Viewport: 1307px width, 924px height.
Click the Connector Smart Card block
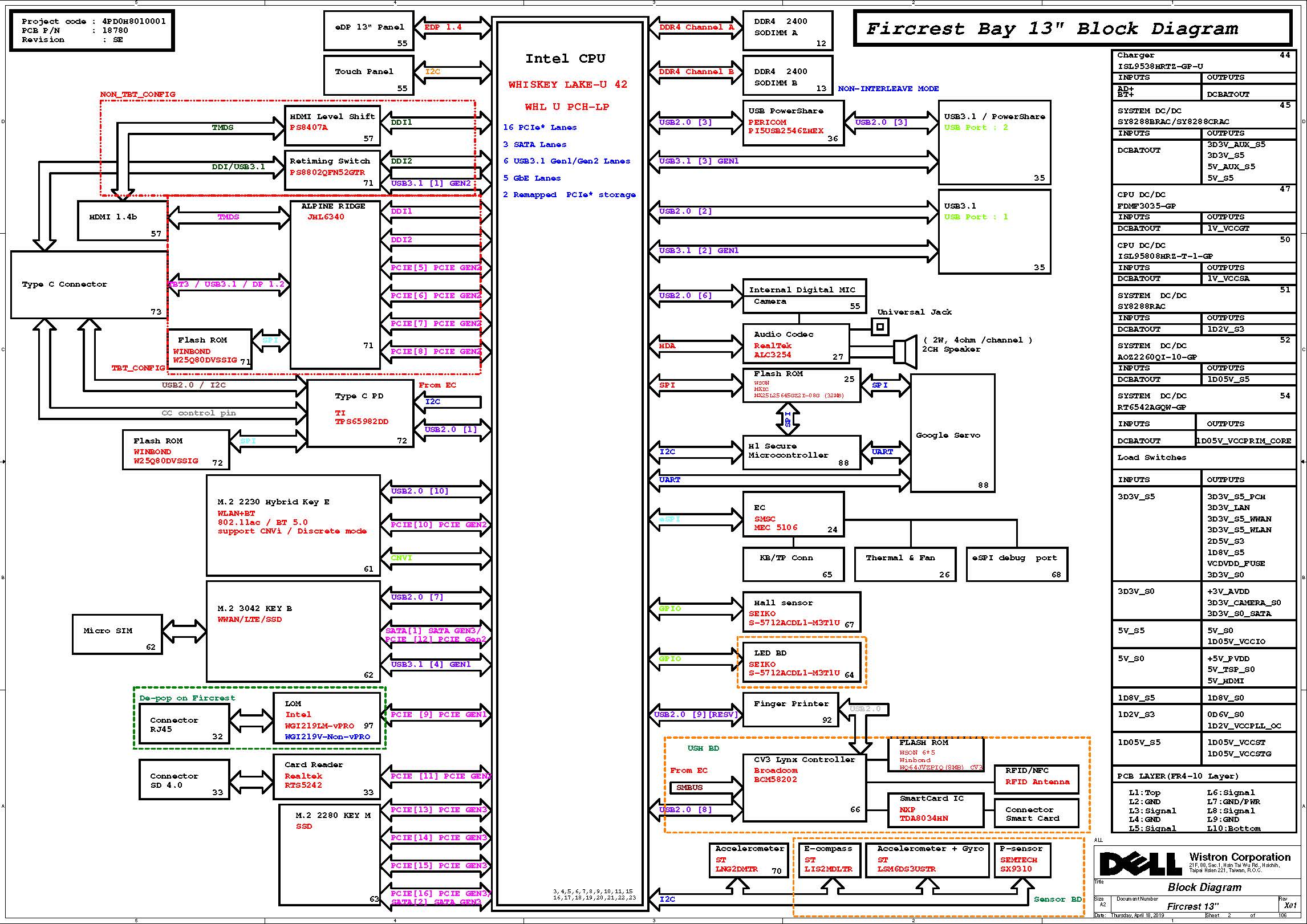[1036, 813]
